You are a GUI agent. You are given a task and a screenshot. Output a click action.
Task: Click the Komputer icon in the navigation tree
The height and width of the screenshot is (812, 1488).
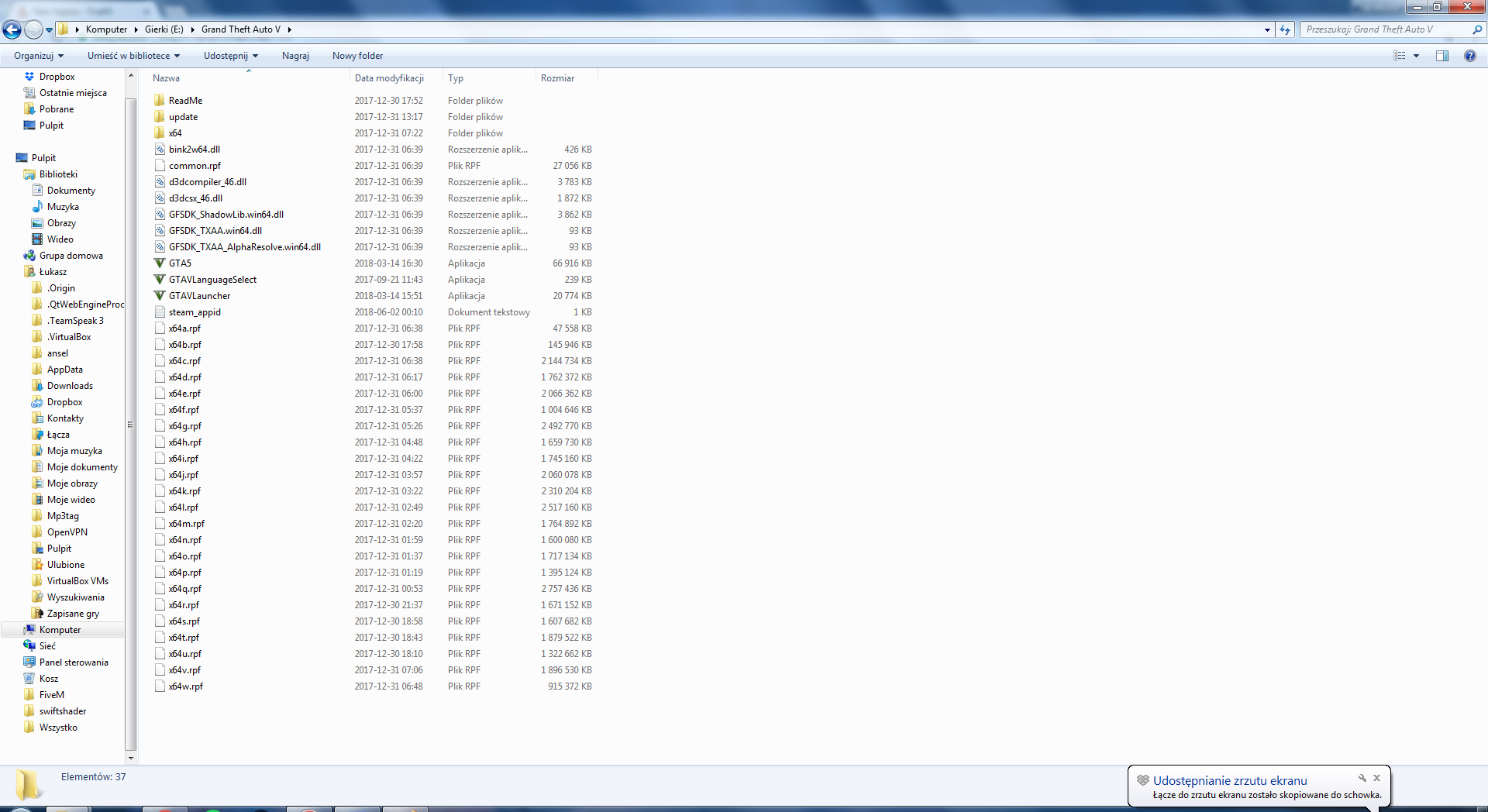click(29, 630)
